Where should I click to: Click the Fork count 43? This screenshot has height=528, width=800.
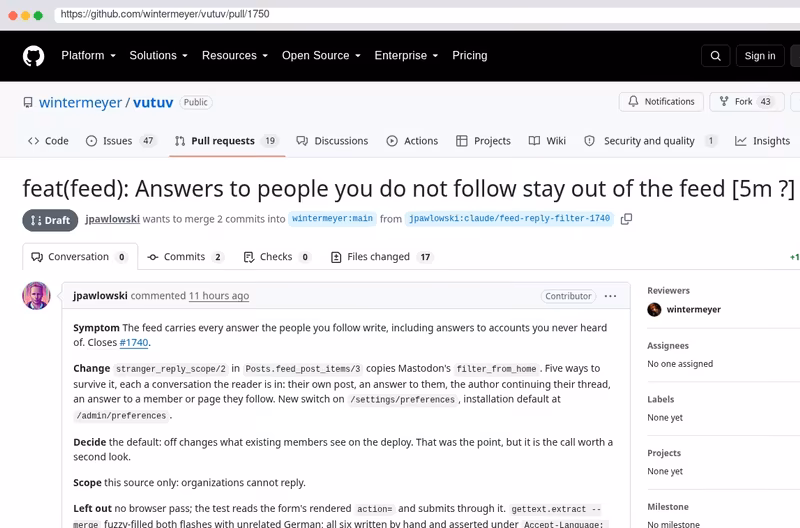pos(765,102)
